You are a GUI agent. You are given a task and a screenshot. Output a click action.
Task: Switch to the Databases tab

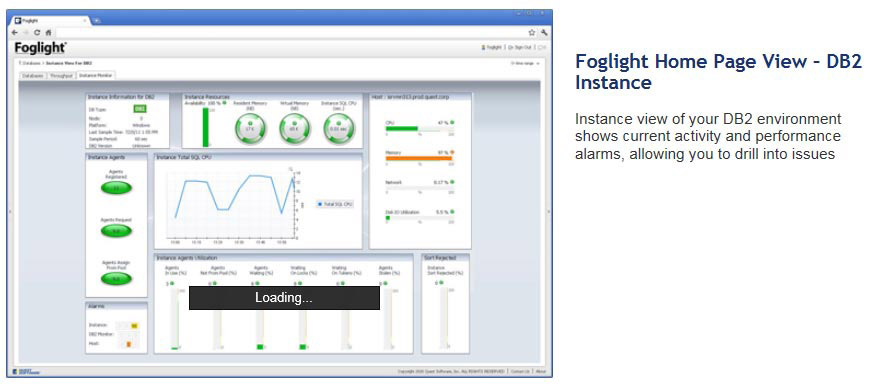point(33,75)
